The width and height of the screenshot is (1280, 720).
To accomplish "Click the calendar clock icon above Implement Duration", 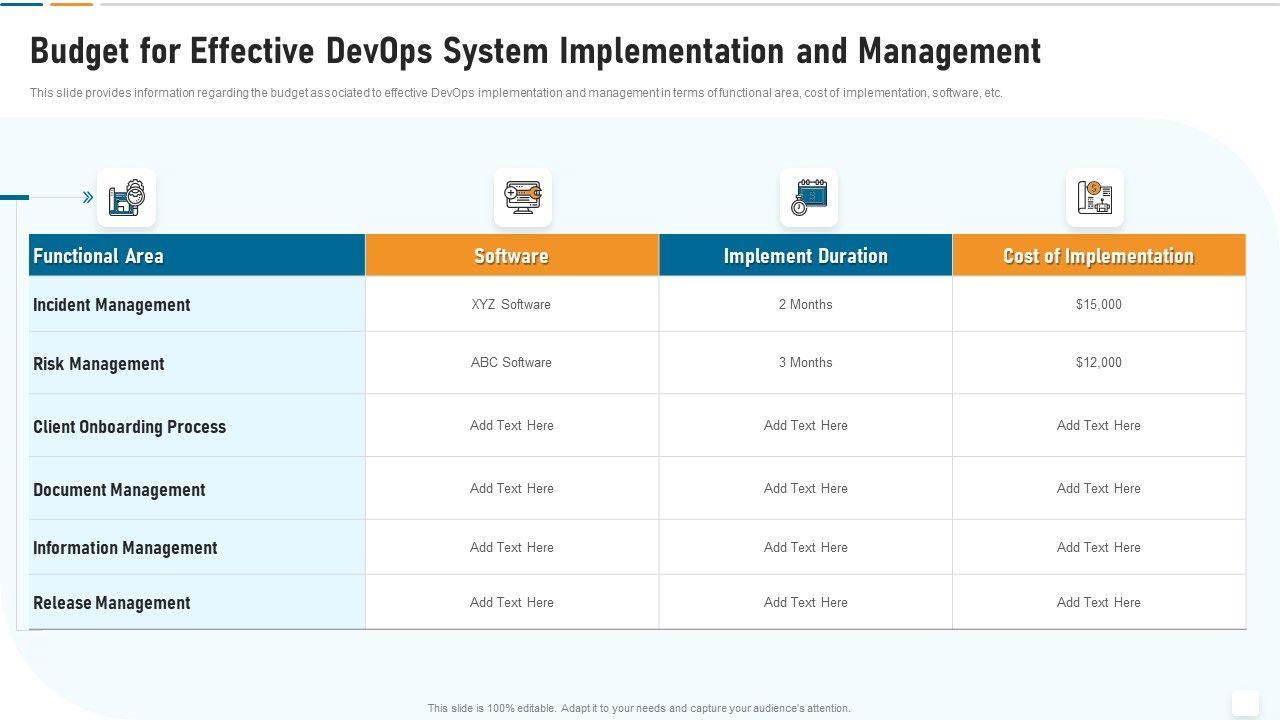I will (808, 198).
